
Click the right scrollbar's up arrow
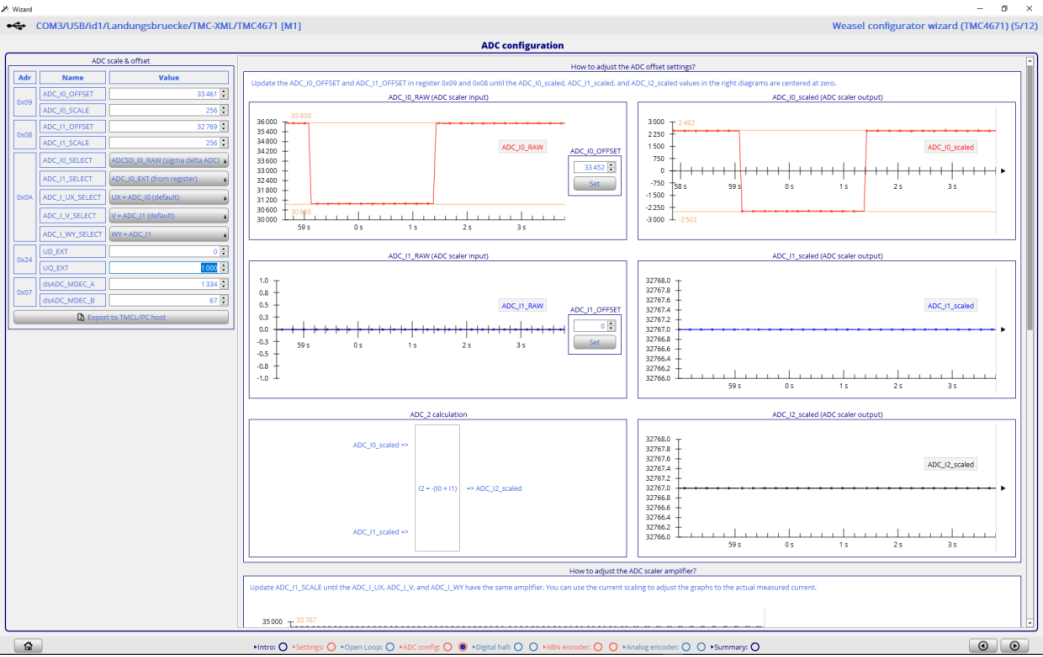point(1030,62)
